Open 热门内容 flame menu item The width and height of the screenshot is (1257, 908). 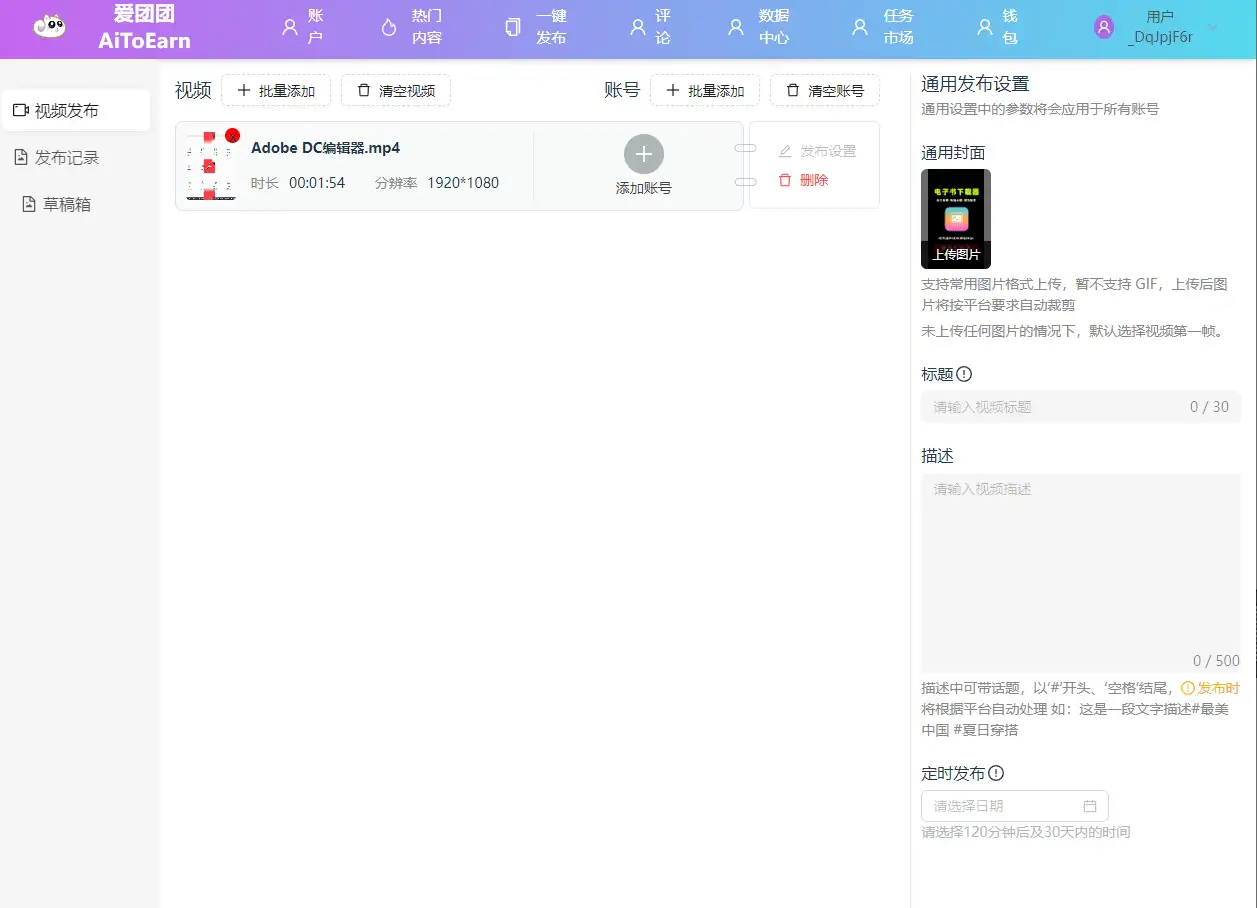click(412, 28)
